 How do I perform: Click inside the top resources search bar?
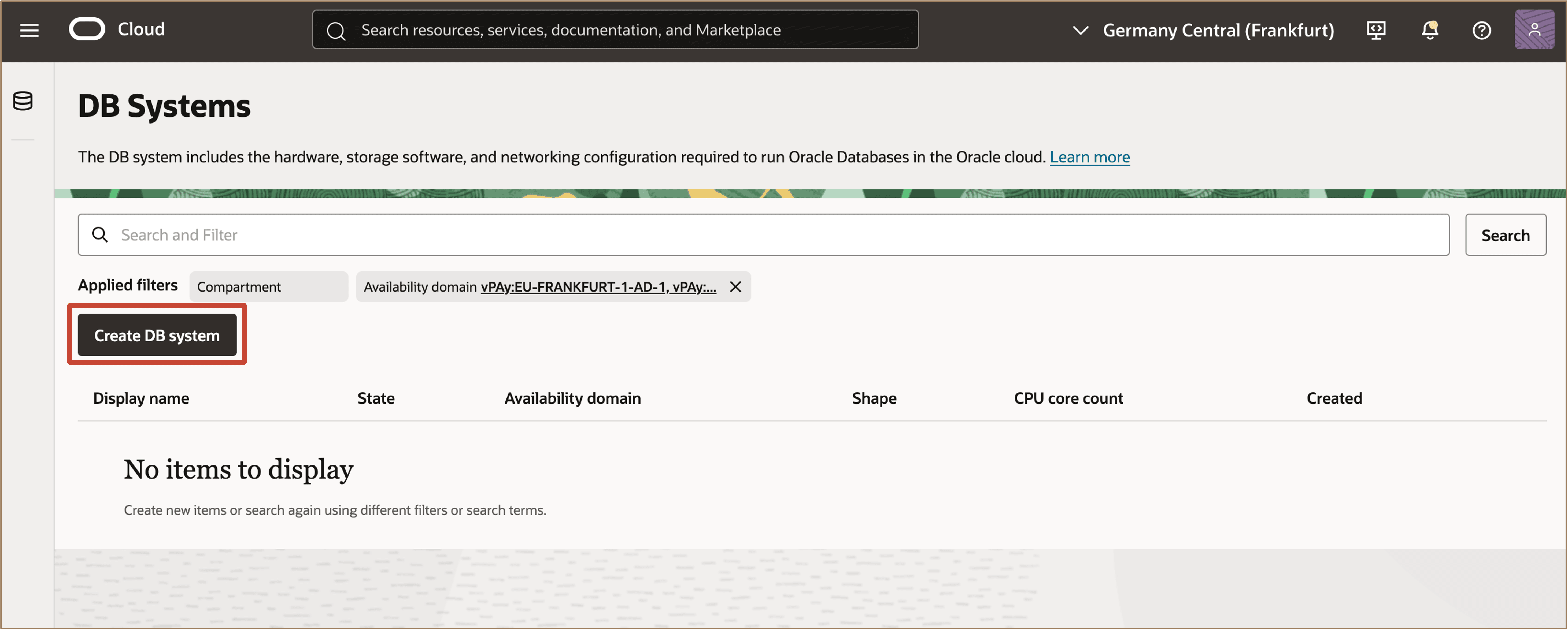click(x=615, y=29)
